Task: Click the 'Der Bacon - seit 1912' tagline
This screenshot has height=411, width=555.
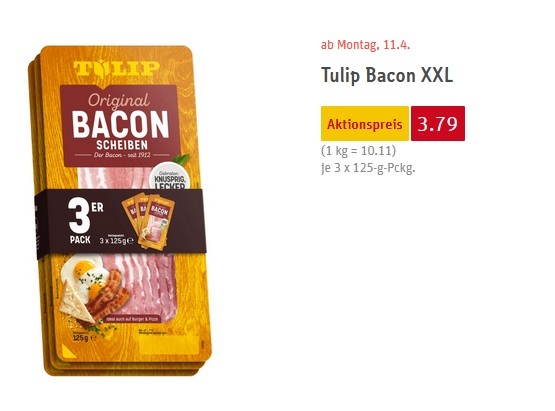Action: (x=122, y=155)
